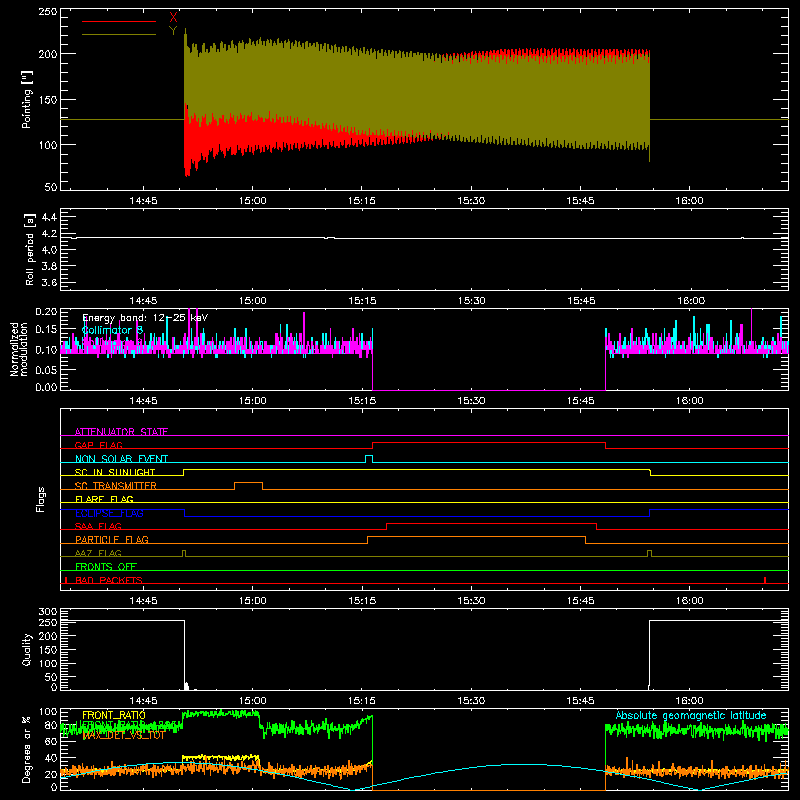Click the 250 tick on Pointing axis
Screen dimensions: 800x800
[48, 12]
